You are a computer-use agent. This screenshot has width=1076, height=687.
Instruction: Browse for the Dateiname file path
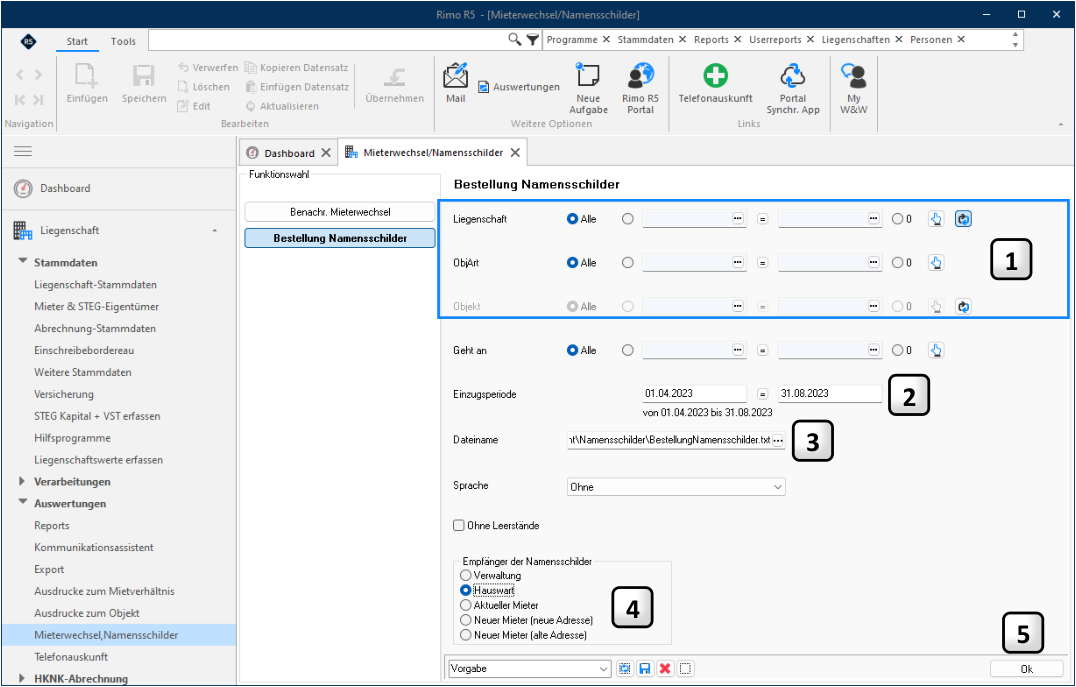(777, 441)
